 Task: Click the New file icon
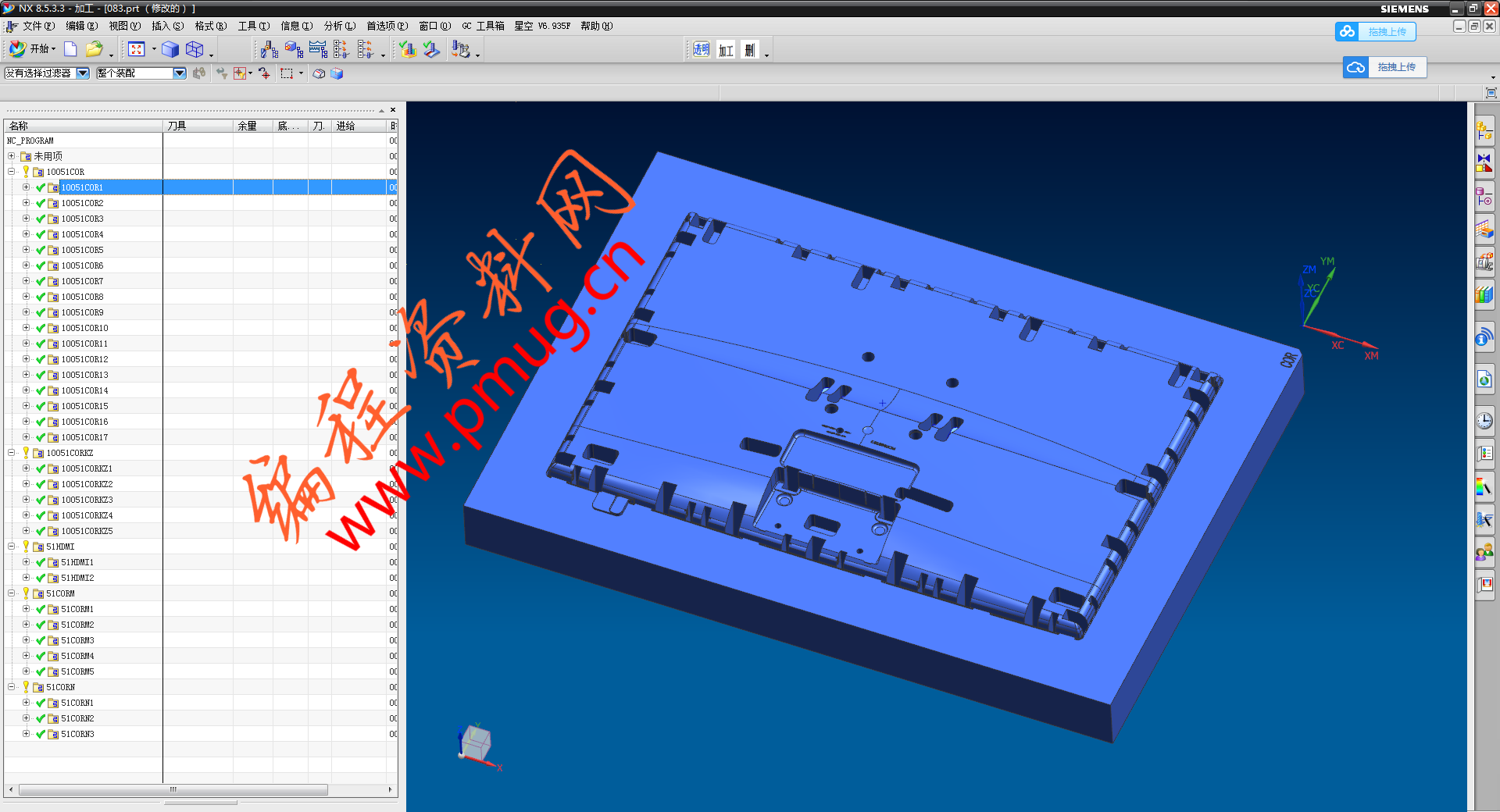pyautogui.click(x=70, y=49)
